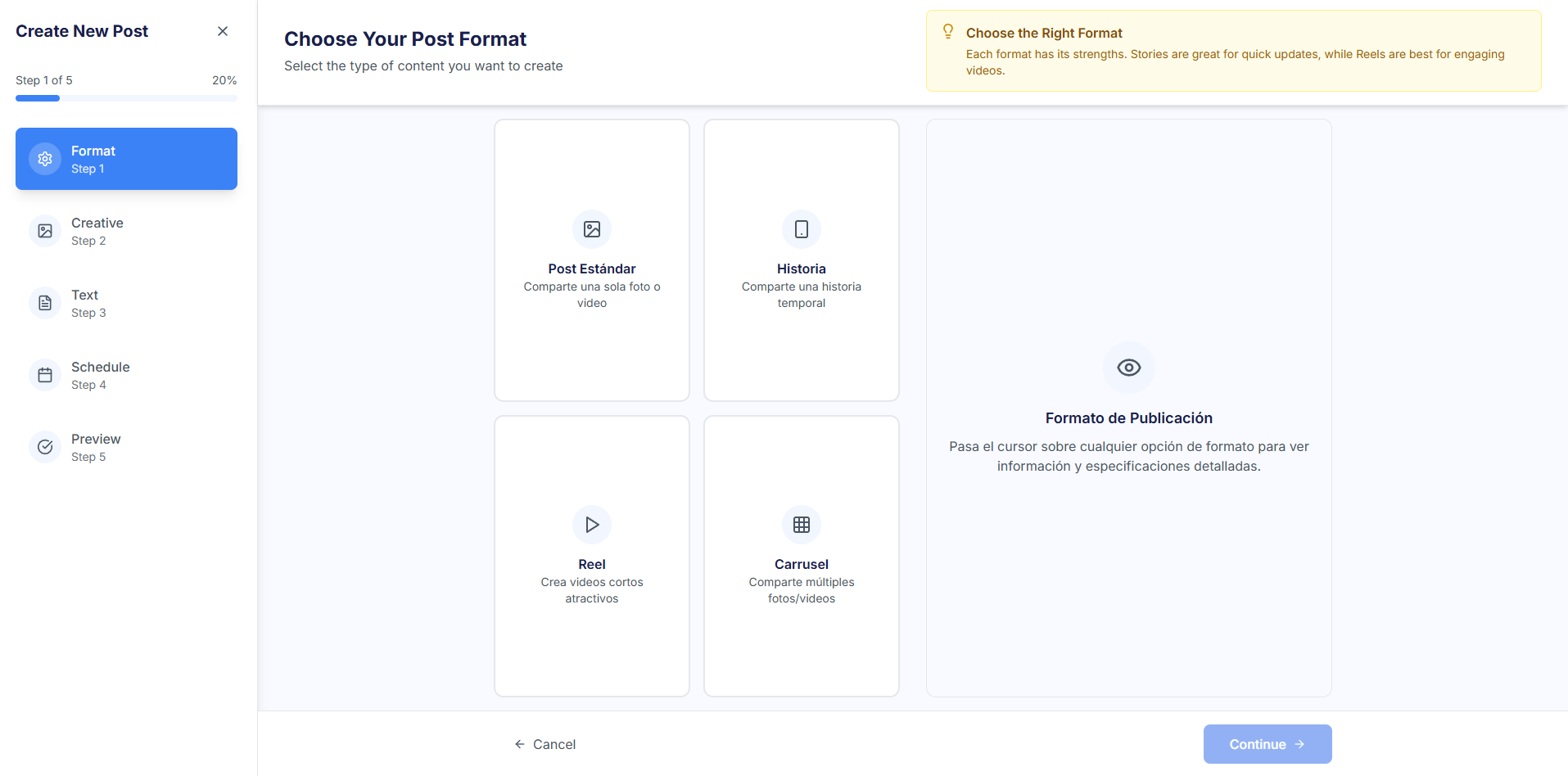Click the checkmark circle icon beside Preview
The image size is (1568, 776).
point(45,447)
